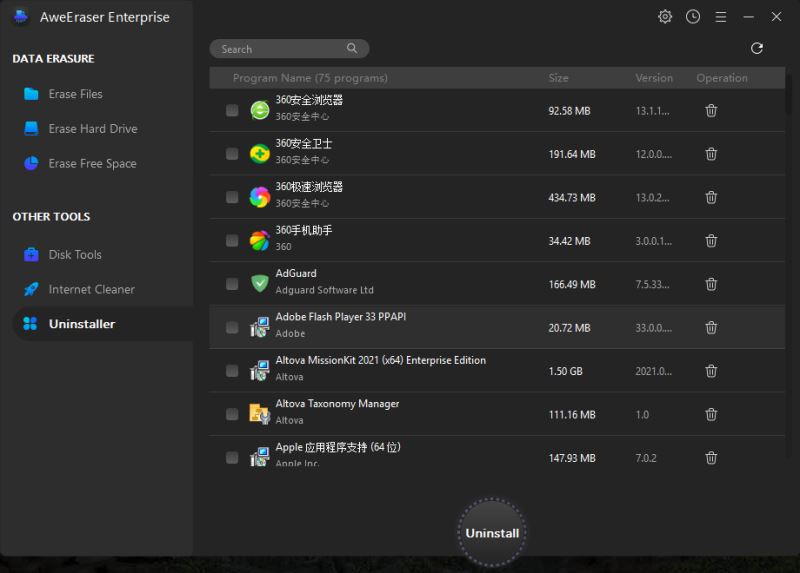800x573 pixels.
Task: Click the 434.73 MB size value
Action: [x=572, y=197]
